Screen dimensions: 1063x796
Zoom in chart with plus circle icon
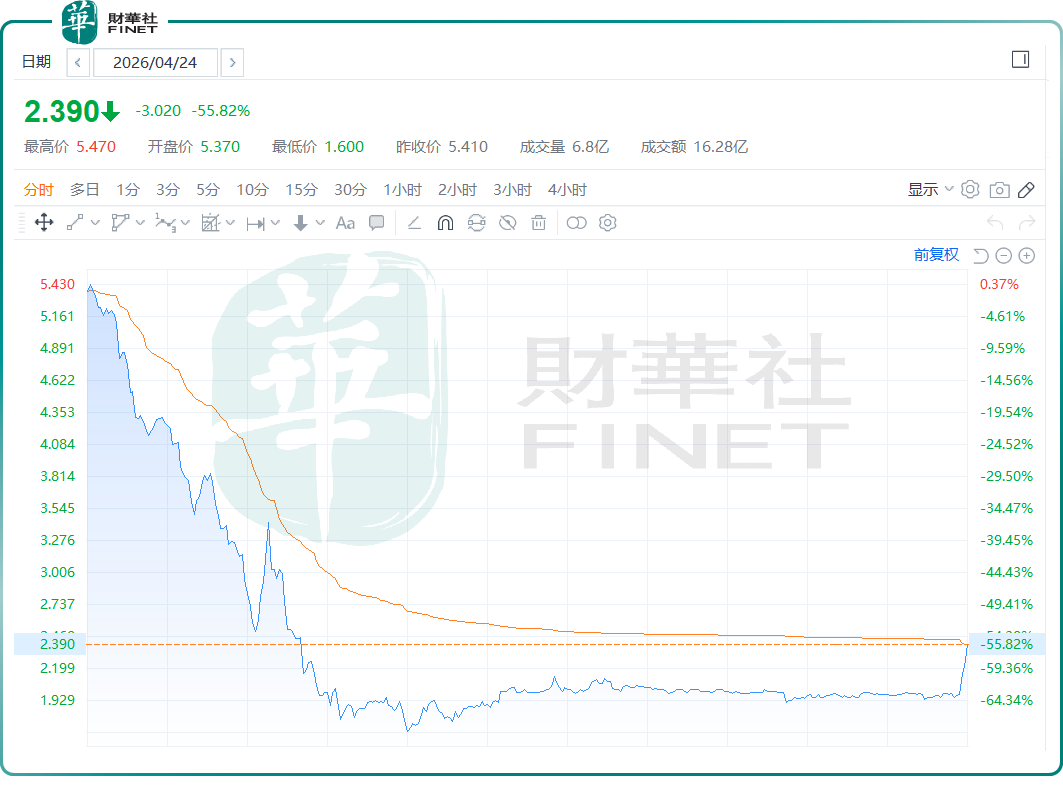[x=1026, y=256]
